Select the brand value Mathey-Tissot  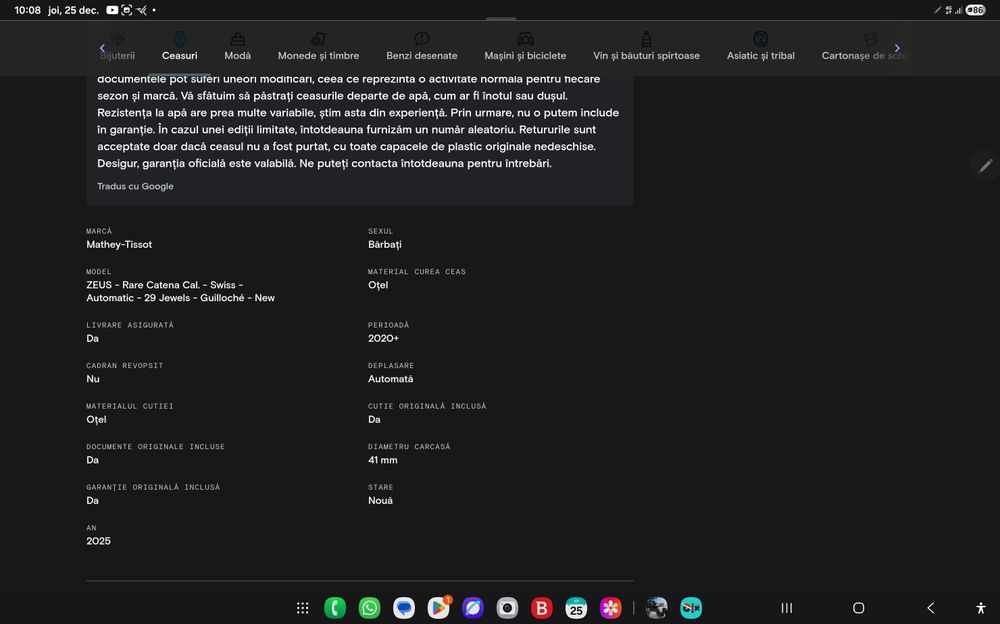[x=119, y=244]
